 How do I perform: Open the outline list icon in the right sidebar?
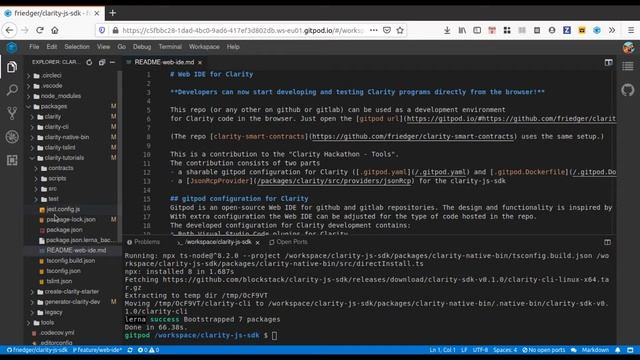(628, 66)
